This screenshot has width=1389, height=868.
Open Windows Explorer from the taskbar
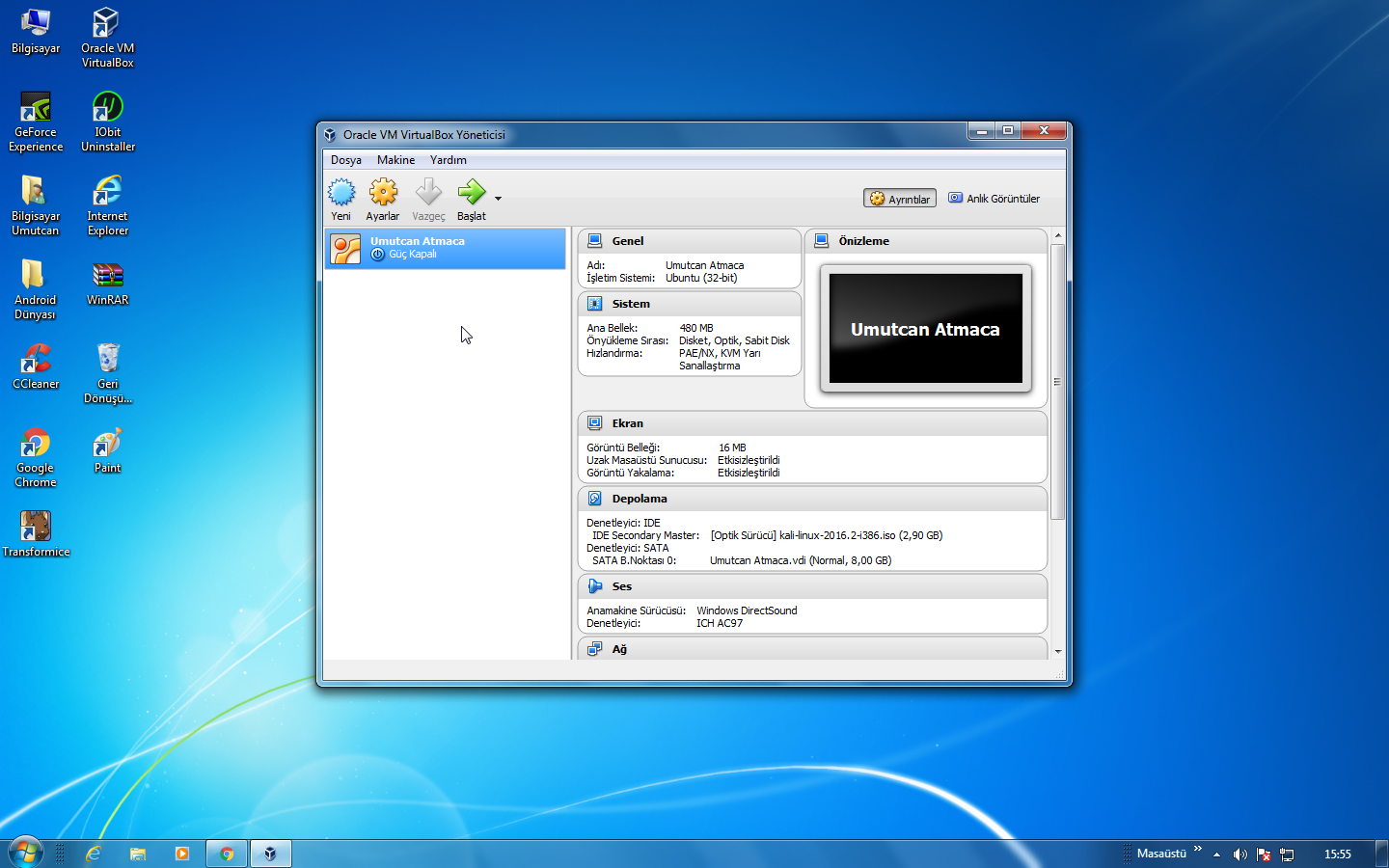pos(138,854)
